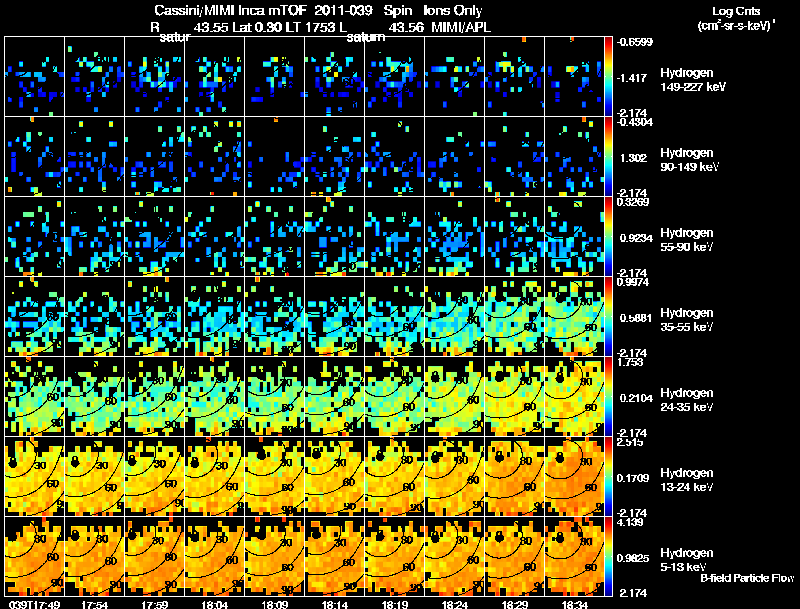Click the 'Hydrogen 35-55 keV' row label
800x609 pixels.
(x=687, y=320)
